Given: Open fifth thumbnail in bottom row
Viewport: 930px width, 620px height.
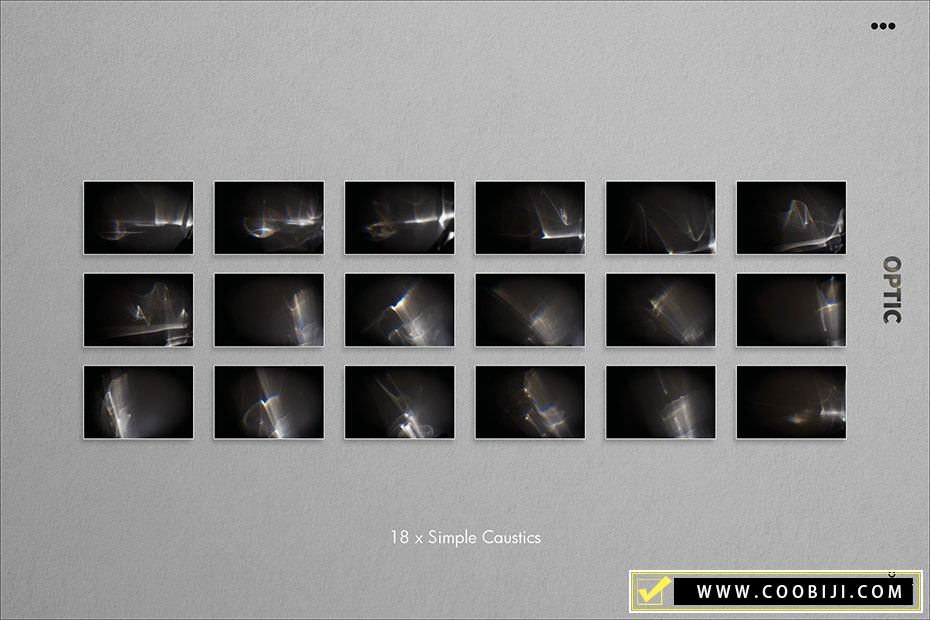Looking at the screenshot, I should point(660,402).
